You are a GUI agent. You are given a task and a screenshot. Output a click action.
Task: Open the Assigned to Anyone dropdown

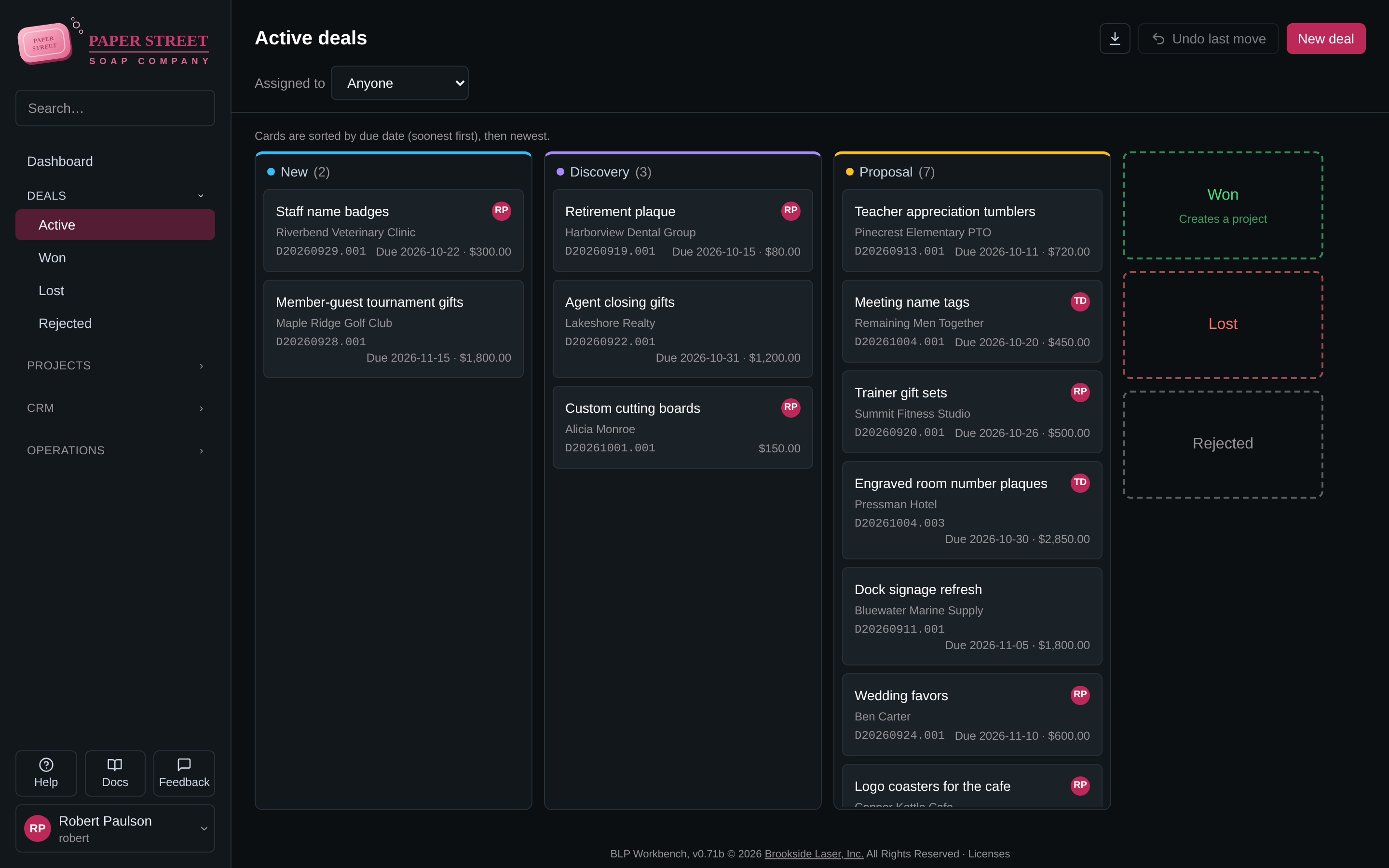(x=399, y=83)
